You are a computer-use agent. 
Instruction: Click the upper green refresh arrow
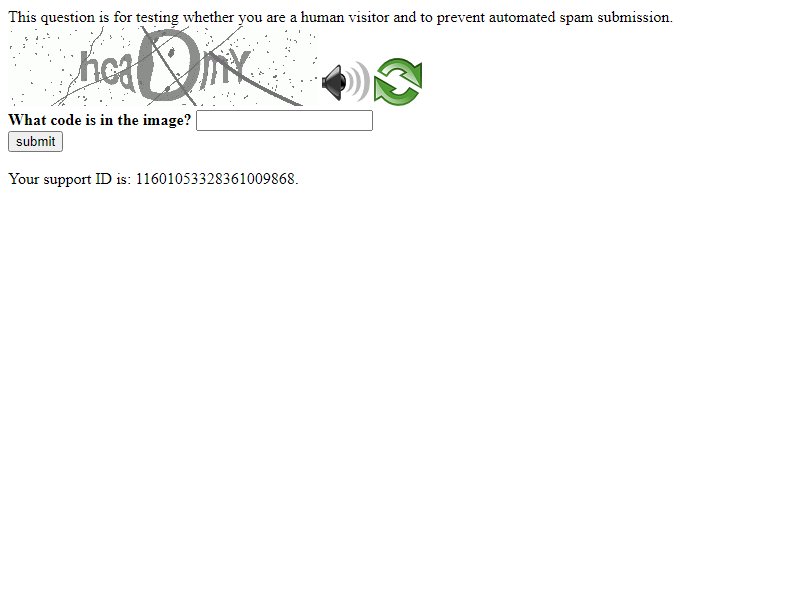[x=399, y=71]
